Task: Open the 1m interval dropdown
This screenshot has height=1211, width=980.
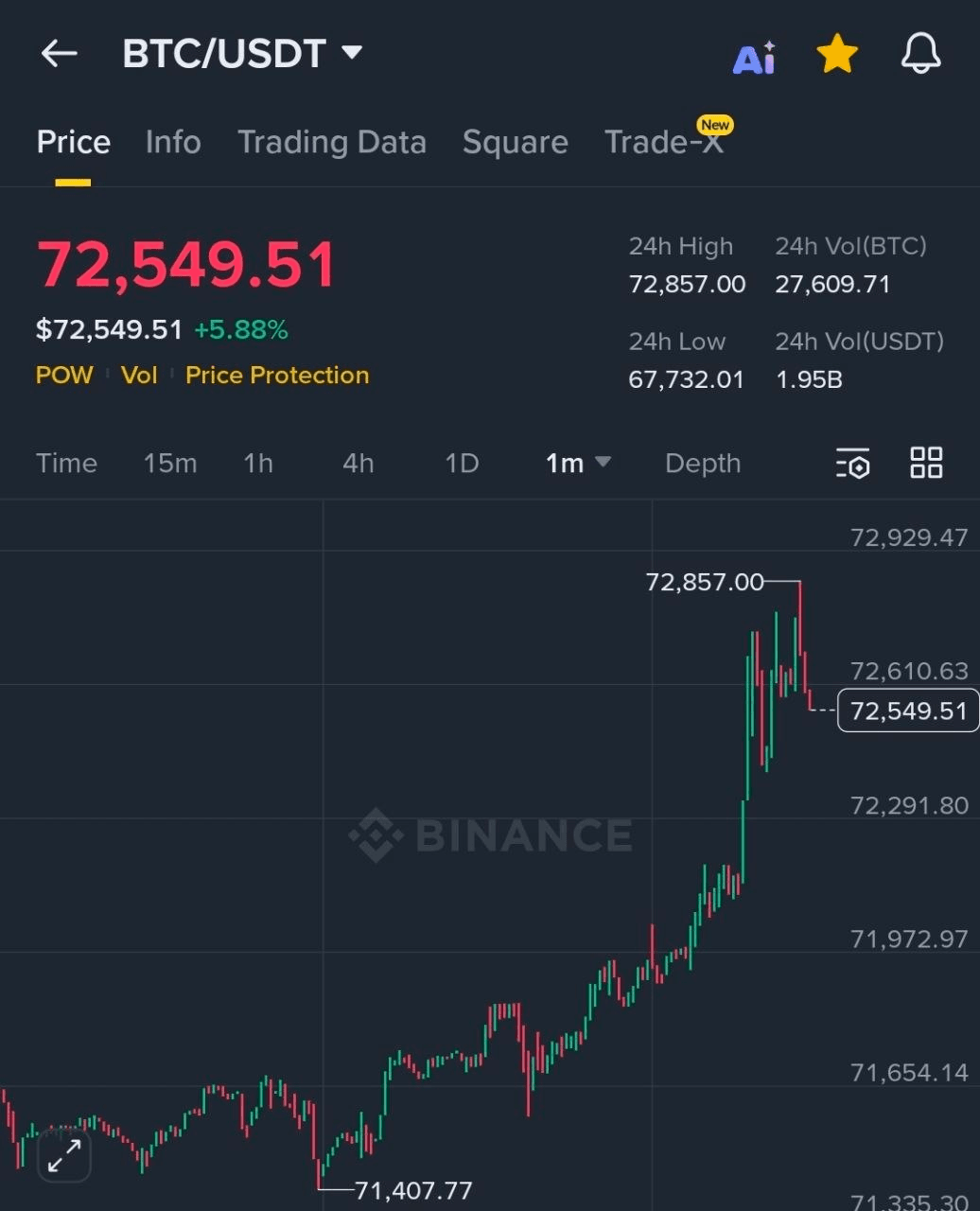Action: (x=578, y=464)
